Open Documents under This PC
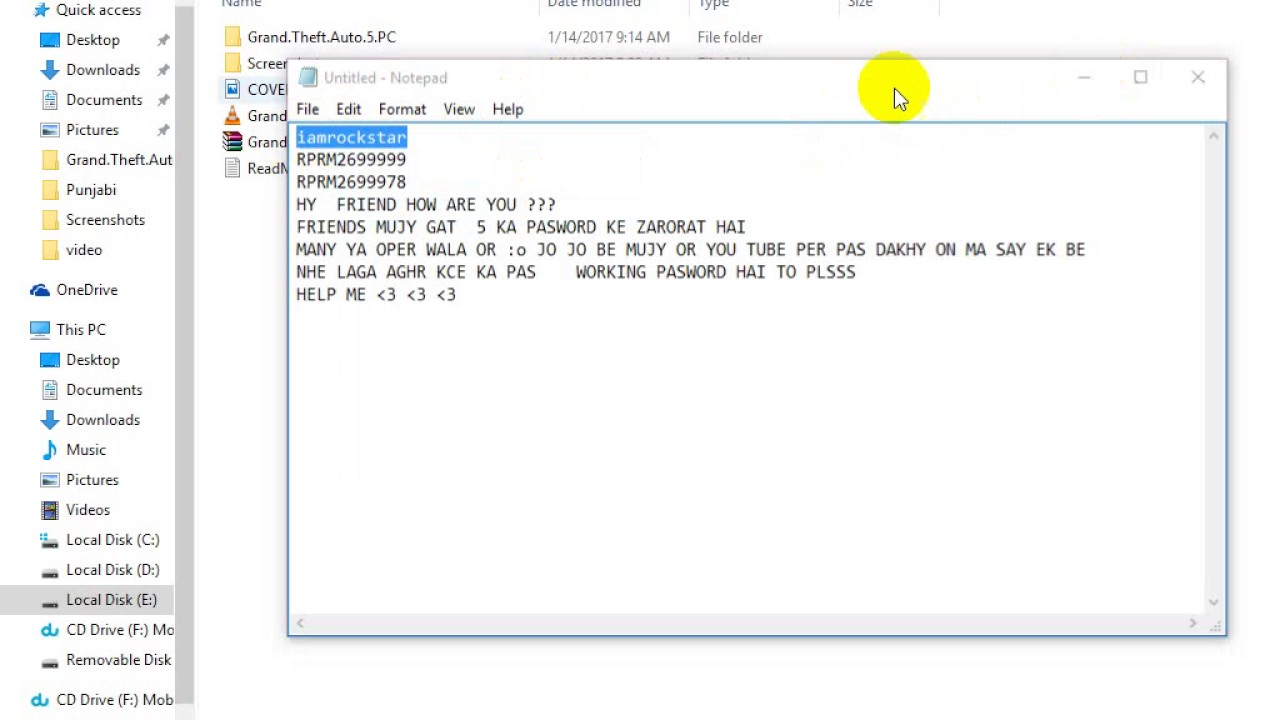This screenshot has width=1280, height=720. coord(92,390)
